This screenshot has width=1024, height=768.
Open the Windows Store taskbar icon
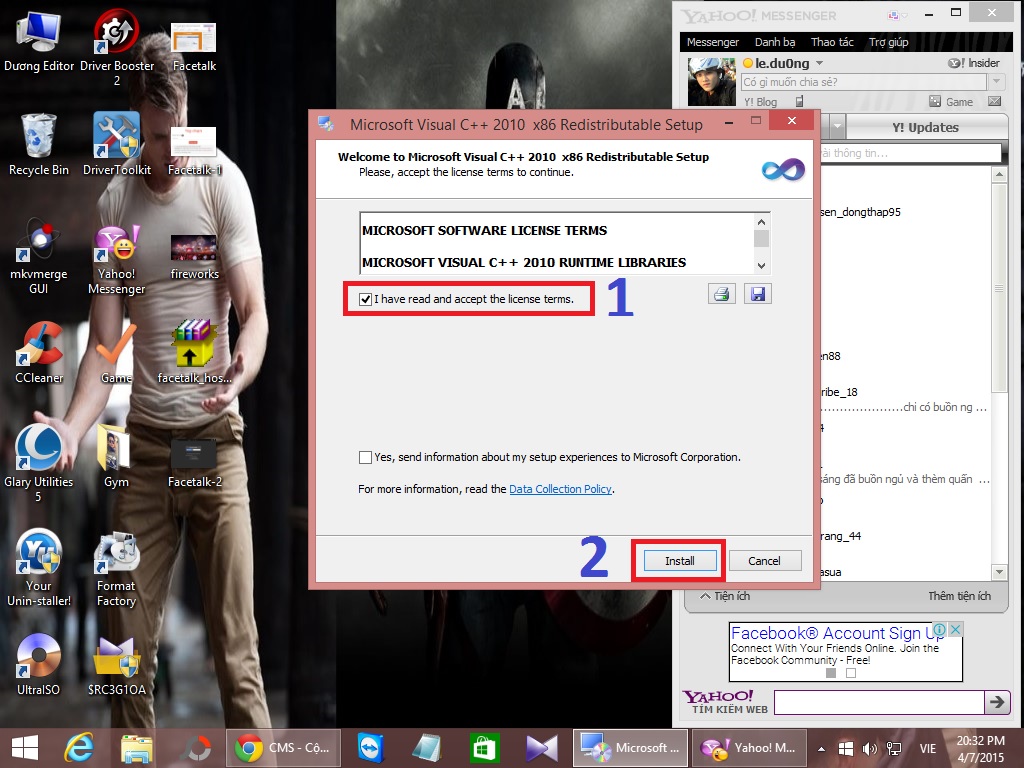point(483,748)
